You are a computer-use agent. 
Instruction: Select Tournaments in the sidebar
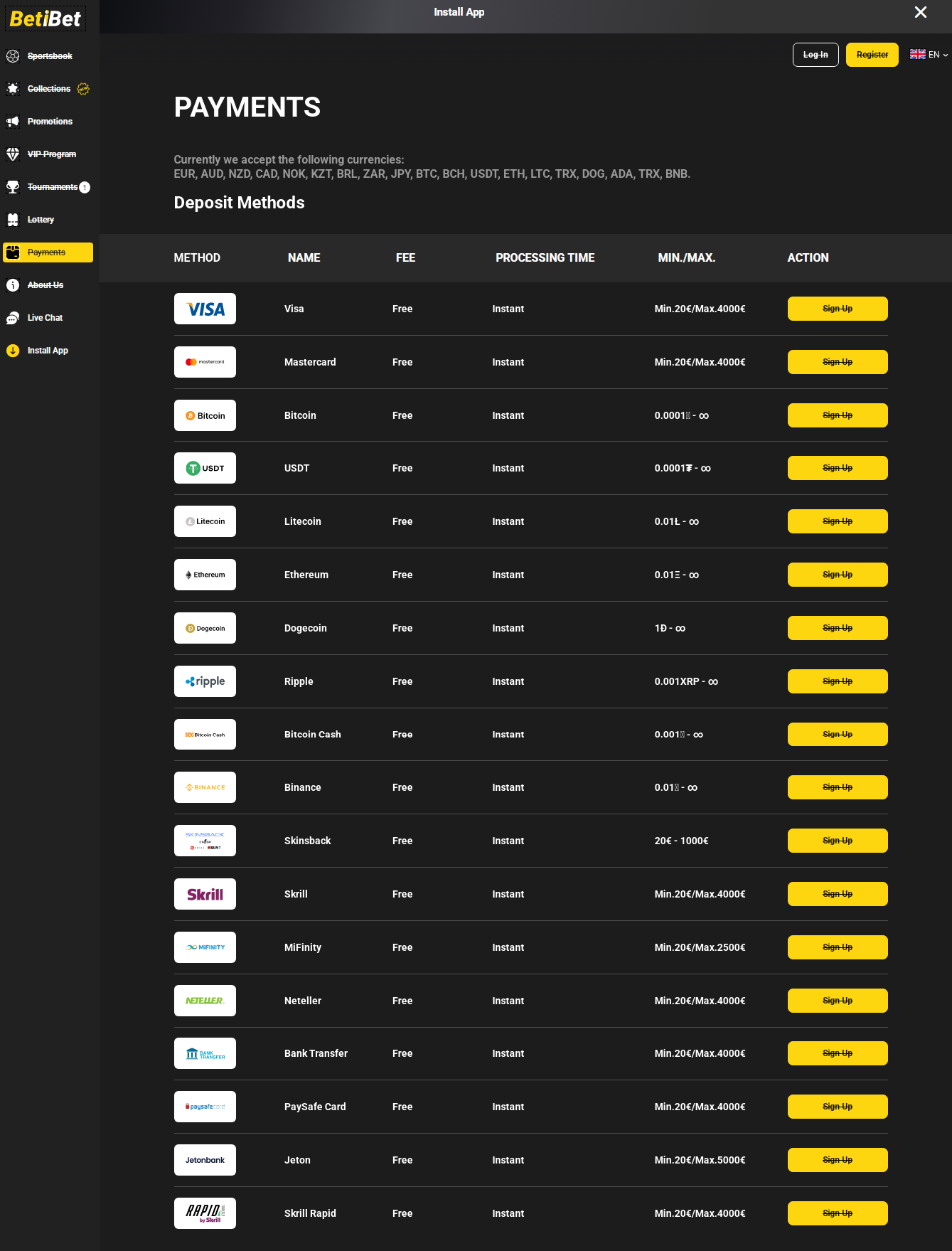53,187
